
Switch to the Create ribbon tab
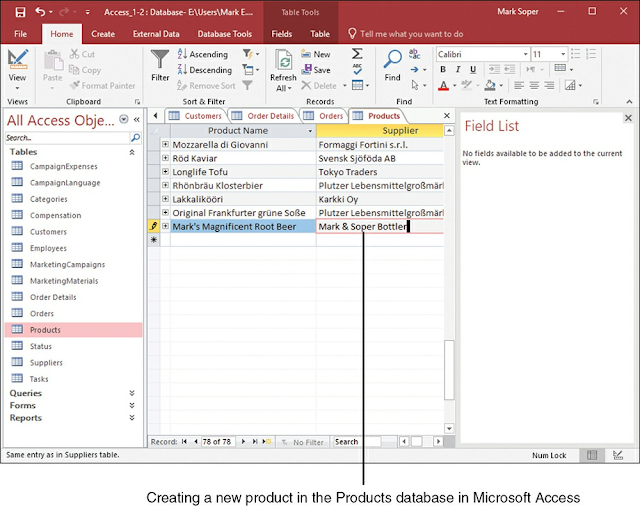(103, 34)
